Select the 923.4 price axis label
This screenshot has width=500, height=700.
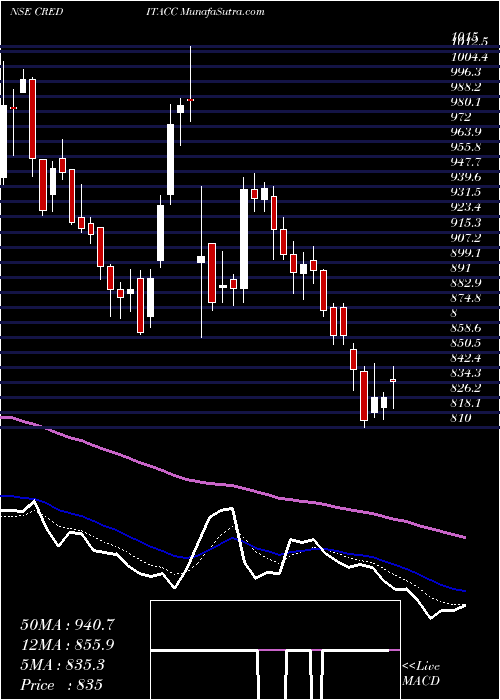(468, 208)
